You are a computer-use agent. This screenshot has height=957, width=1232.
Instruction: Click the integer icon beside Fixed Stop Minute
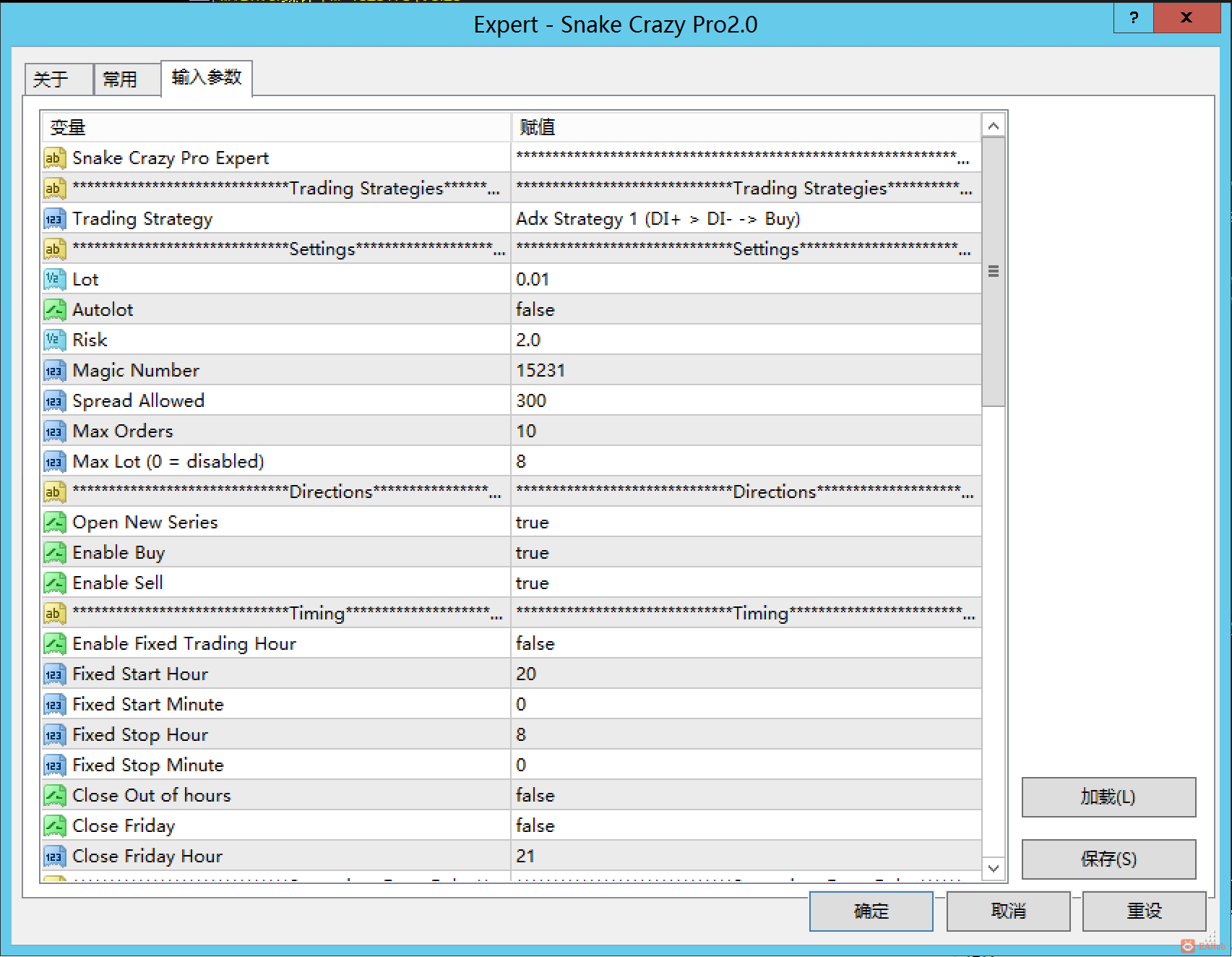click(55, 765)
